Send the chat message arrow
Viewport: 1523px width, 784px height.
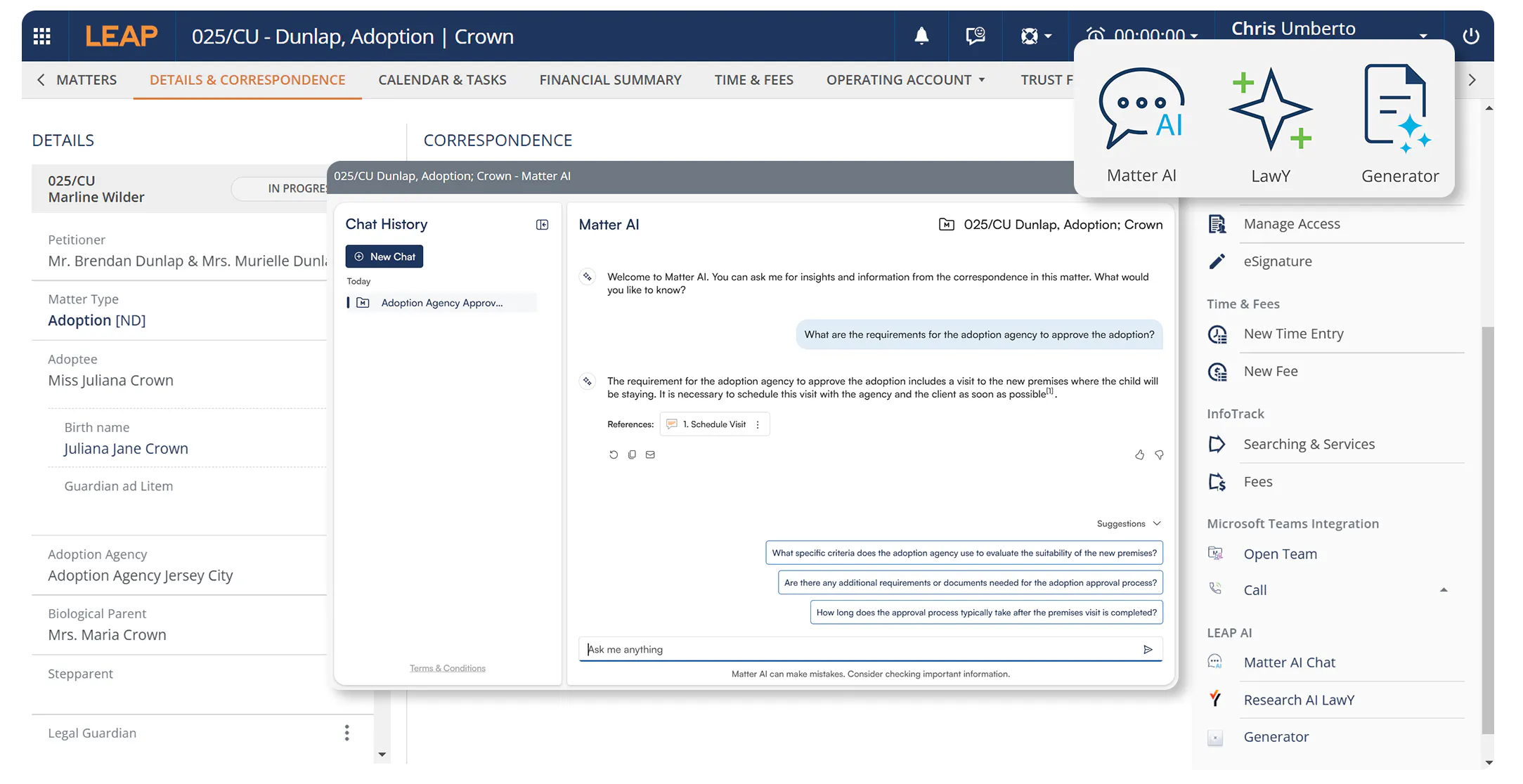1148,649
